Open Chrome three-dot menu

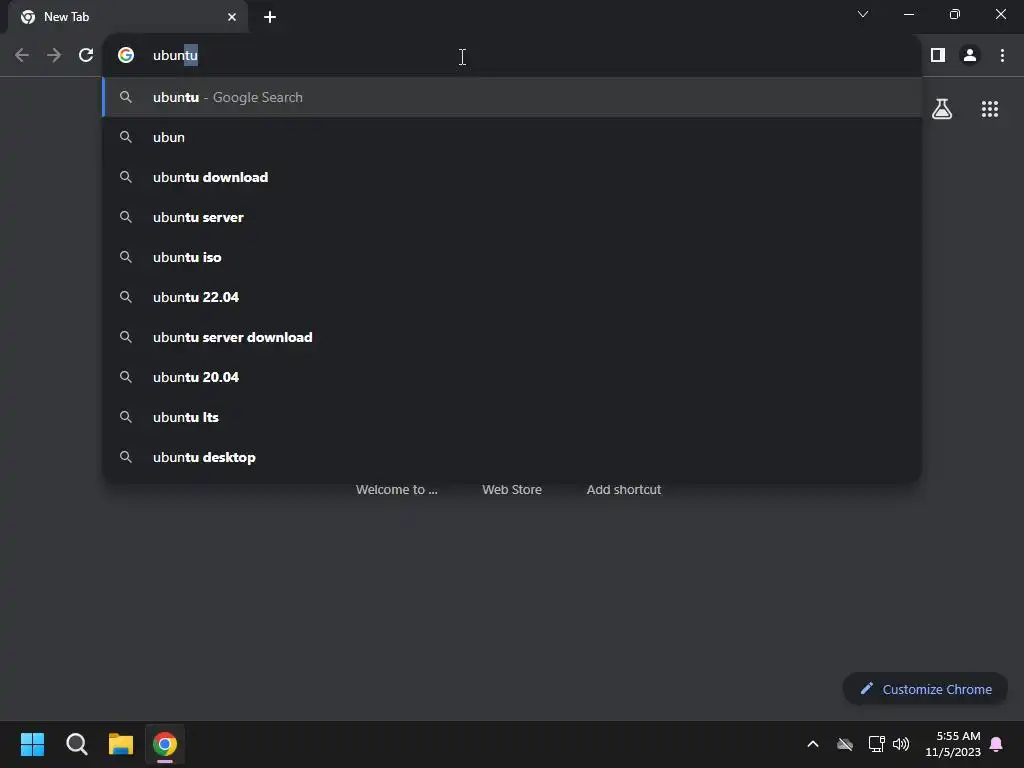coord(1002,56)
